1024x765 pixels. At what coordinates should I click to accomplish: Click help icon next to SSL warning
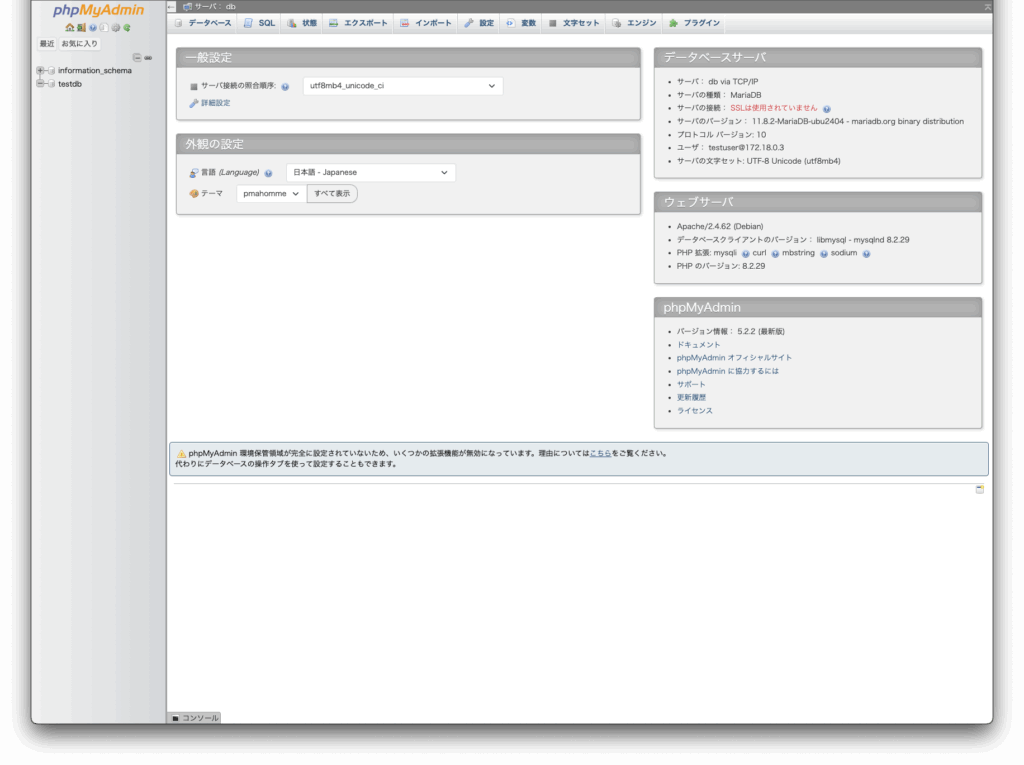827,109
